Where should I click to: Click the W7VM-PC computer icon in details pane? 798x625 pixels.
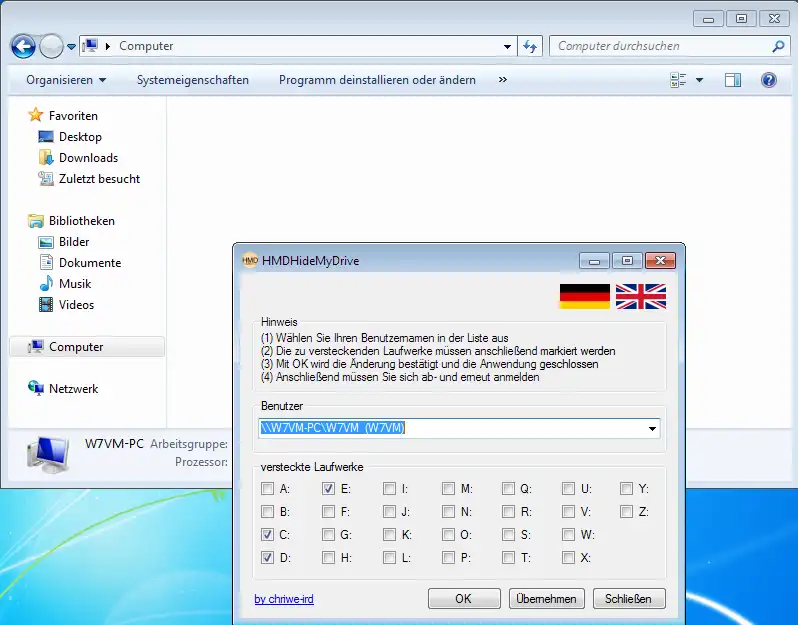click(x=48, y=454)
